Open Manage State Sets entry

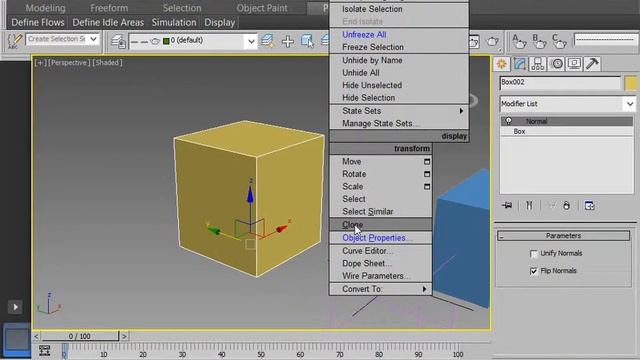point(399,123)
